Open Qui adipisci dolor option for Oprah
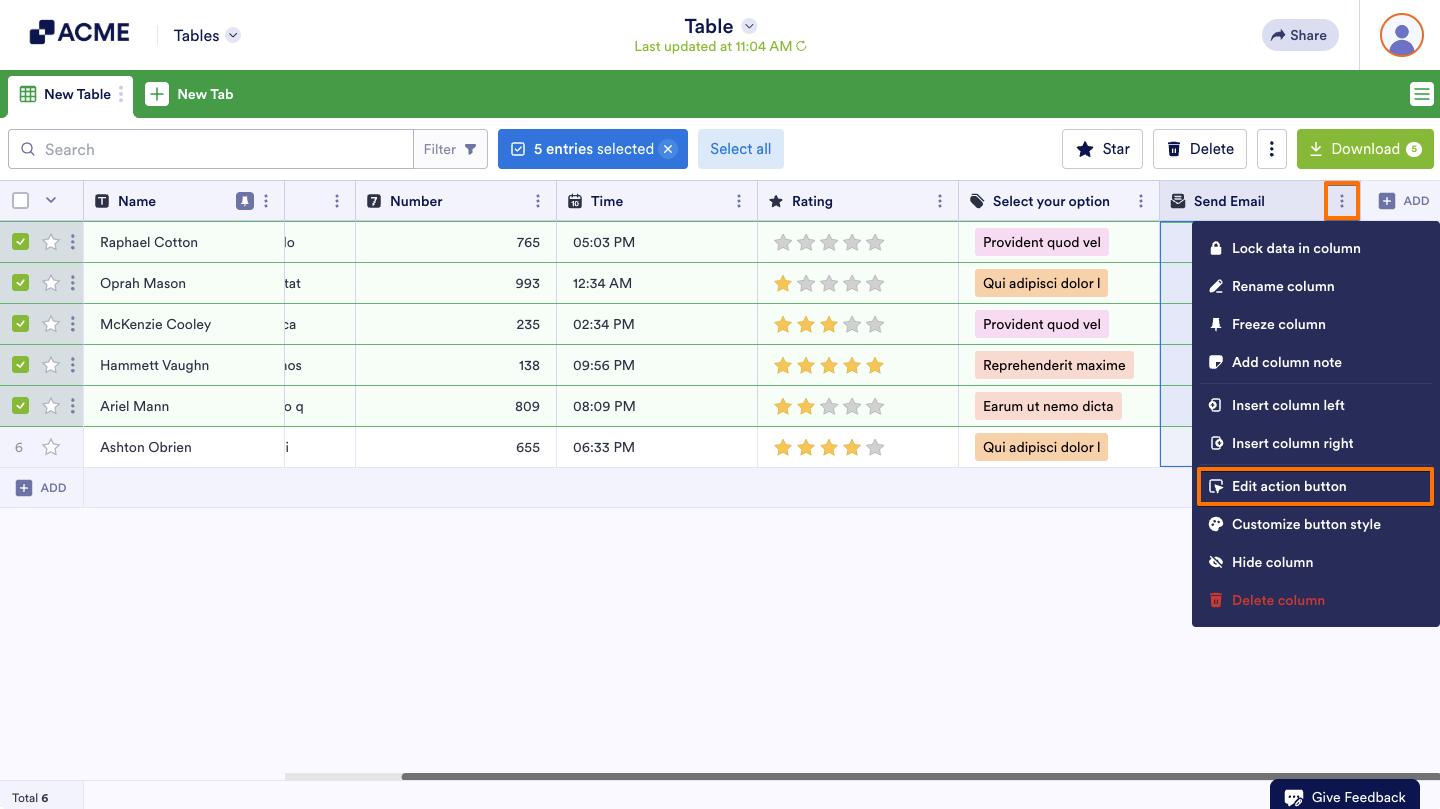This screenshot has width=1440, height=809. (x=1042, y=283)
